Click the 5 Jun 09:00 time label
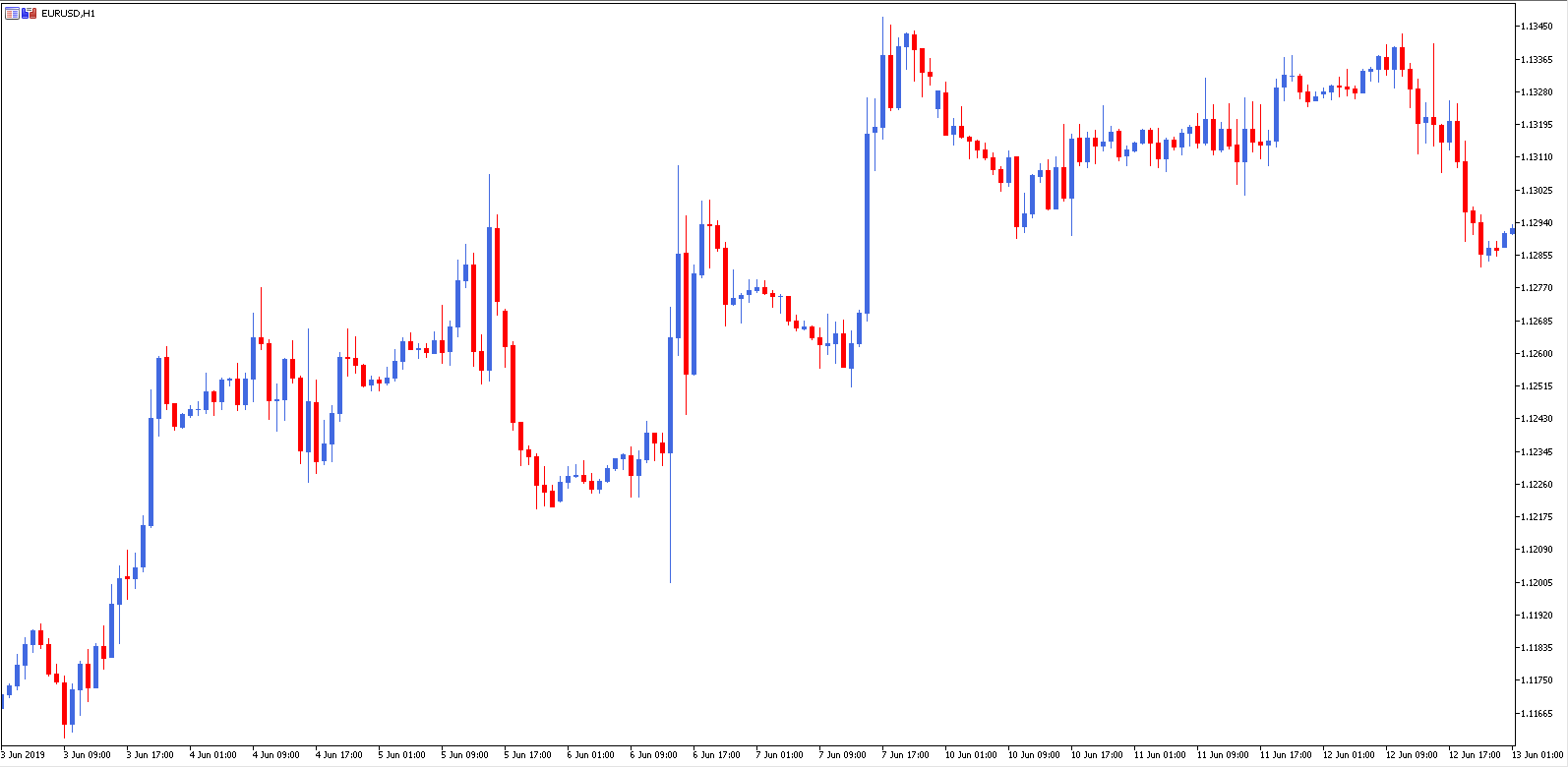The width and height of the screenshot is (1568, 767). (x=464, y=755)
